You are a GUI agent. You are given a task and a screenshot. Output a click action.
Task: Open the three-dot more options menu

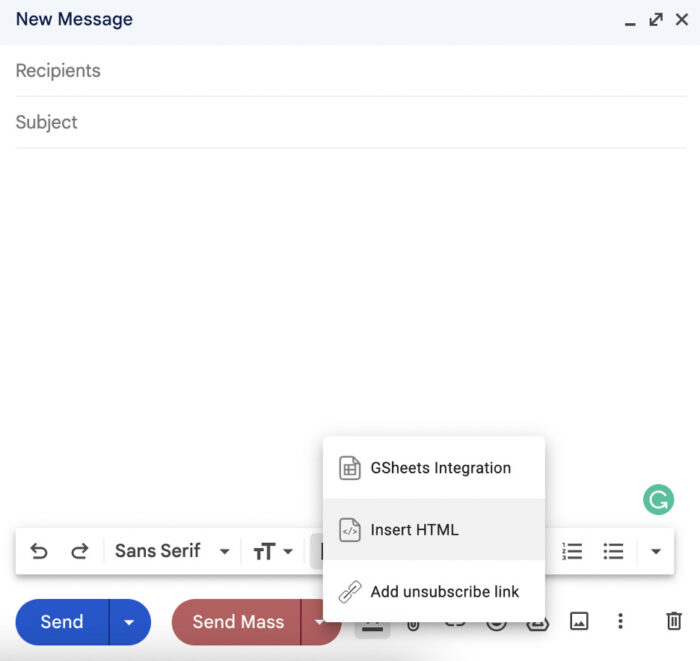tap(620, 622)
